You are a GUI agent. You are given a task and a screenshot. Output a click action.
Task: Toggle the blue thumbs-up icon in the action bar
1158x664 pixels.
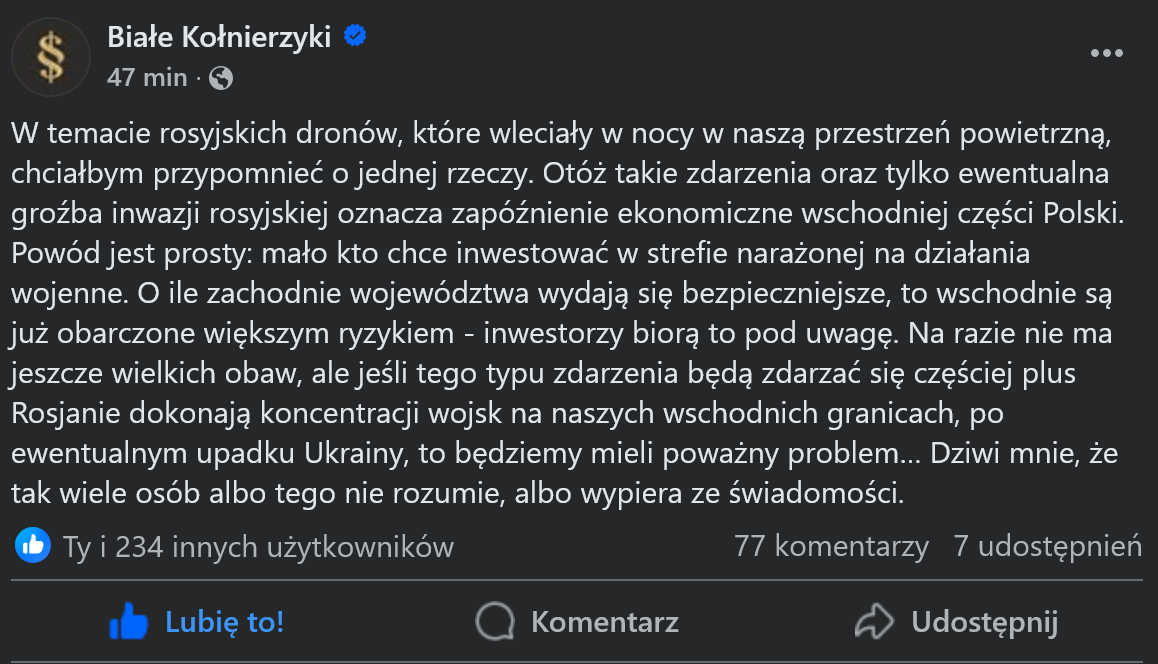[x=128, y=622]
